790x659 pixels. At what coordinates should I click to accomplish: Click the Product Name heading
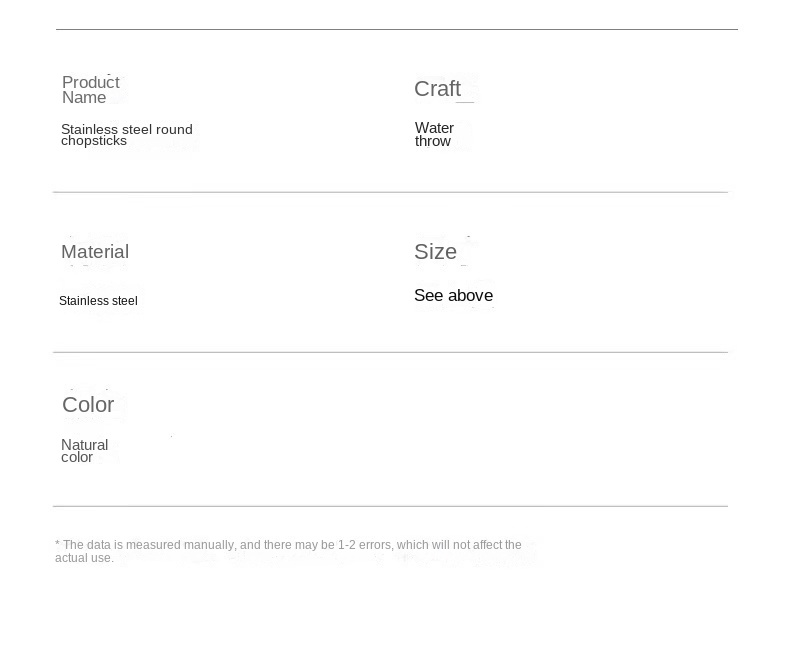[x=90, y=90]
